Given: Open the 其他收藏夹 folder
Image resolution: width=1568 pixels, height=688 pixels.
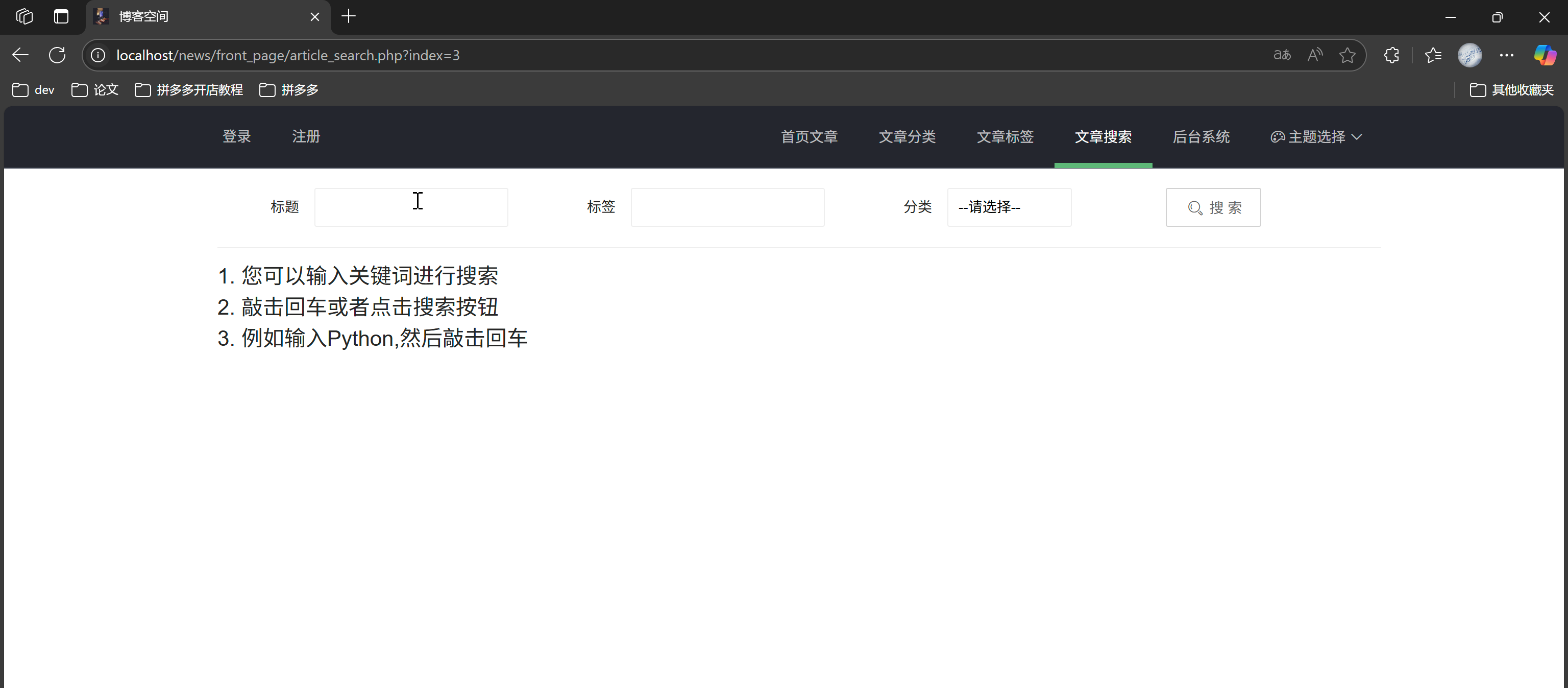Looking at the screenshot, I should tap(1511, 90).
